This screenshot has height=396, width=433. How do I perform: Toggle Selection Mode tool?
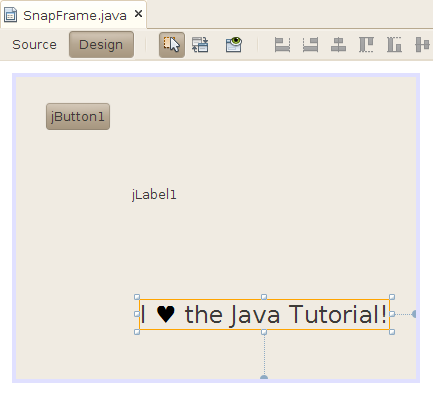172,45
